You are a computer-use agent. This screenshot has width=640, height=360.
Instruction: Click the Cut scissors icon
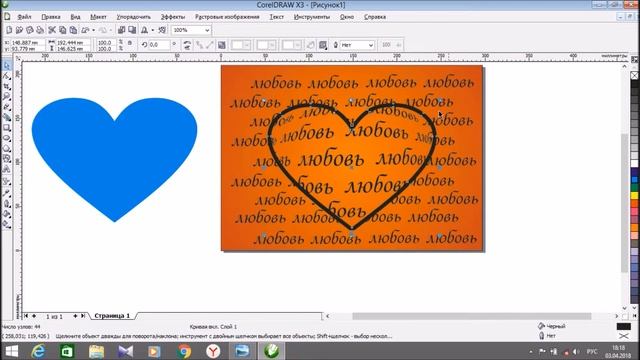click(x=52, y=30)
